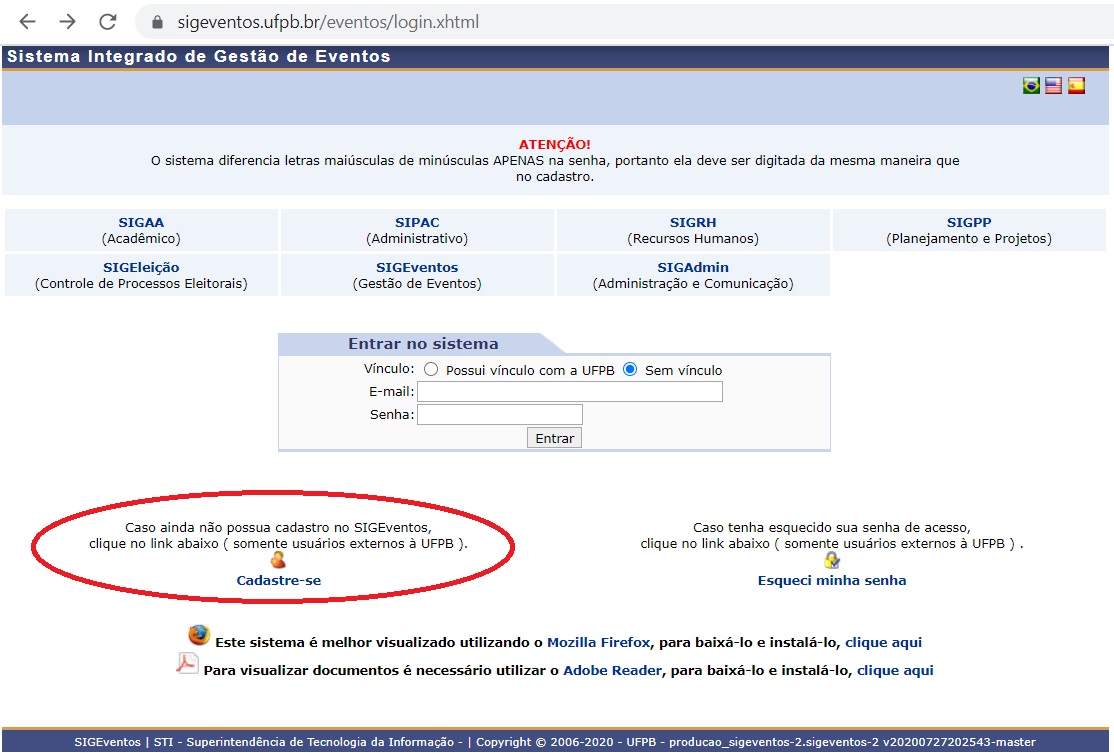Click clique aqui to download Firefox
Screen dimensions: 1114x756
[884, 642]
